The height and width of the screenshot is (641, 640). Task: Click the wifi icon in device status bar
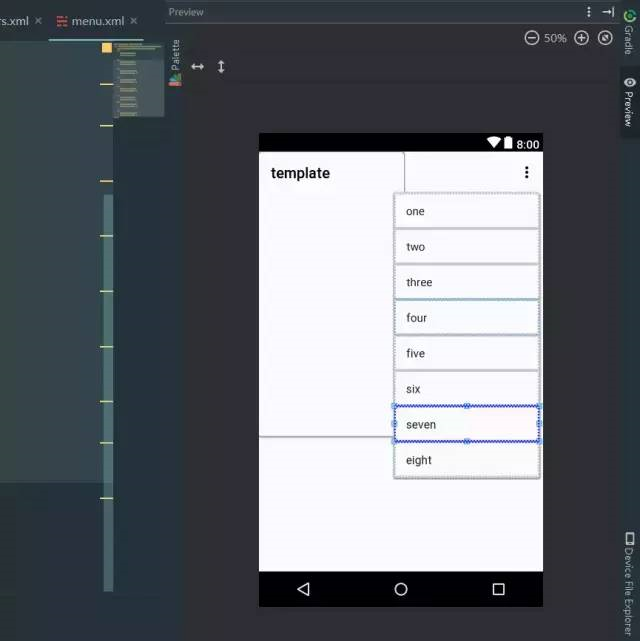point(494,142)
